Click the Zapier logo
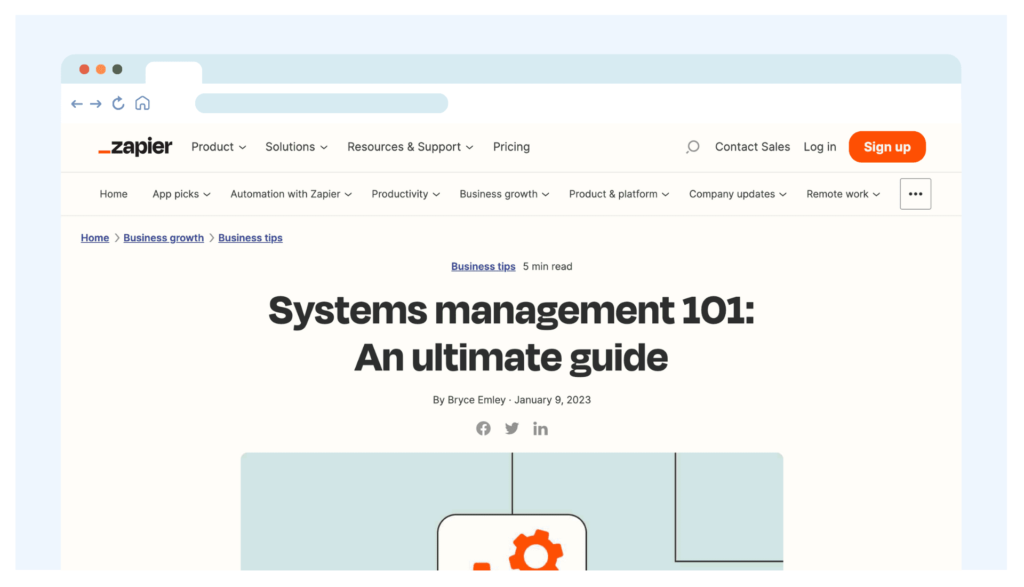Viewport: 1024px width, 587px height. point(135,147)
